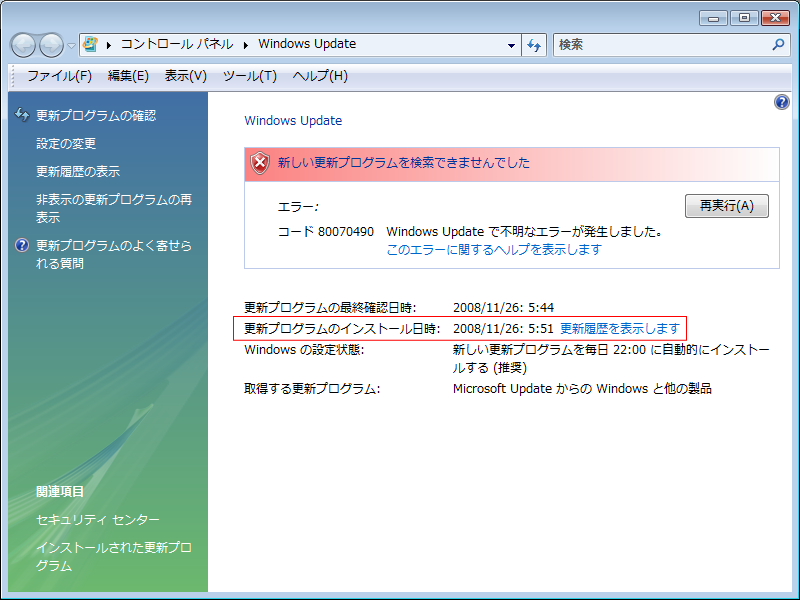The height and width of the screenshot is (600, 800).
Task: Click the forward navigation arrow button
Action: coord(52,45)
